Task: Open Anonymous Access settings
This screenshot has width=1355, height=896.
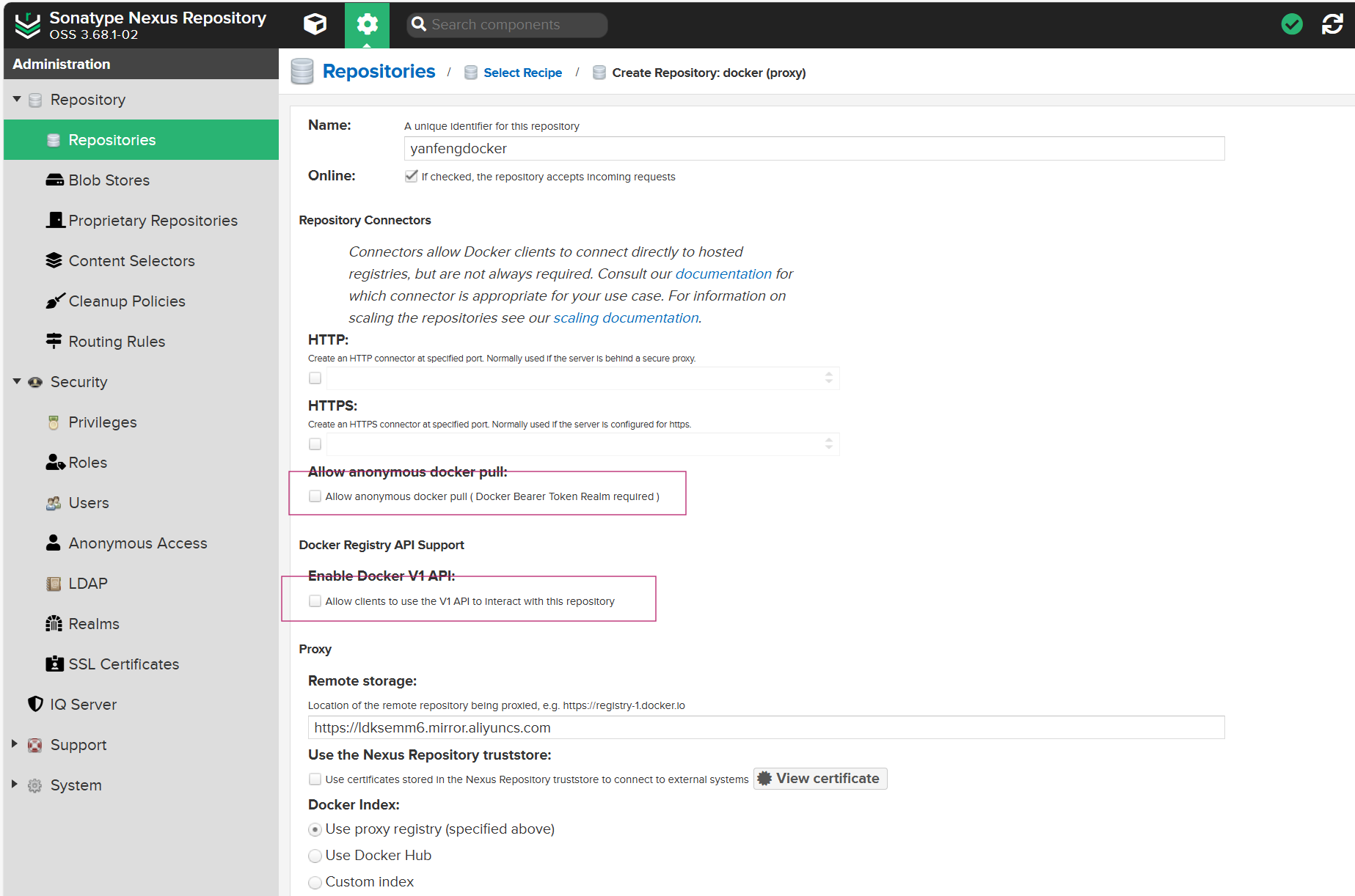Action: (x=138, y=543)
